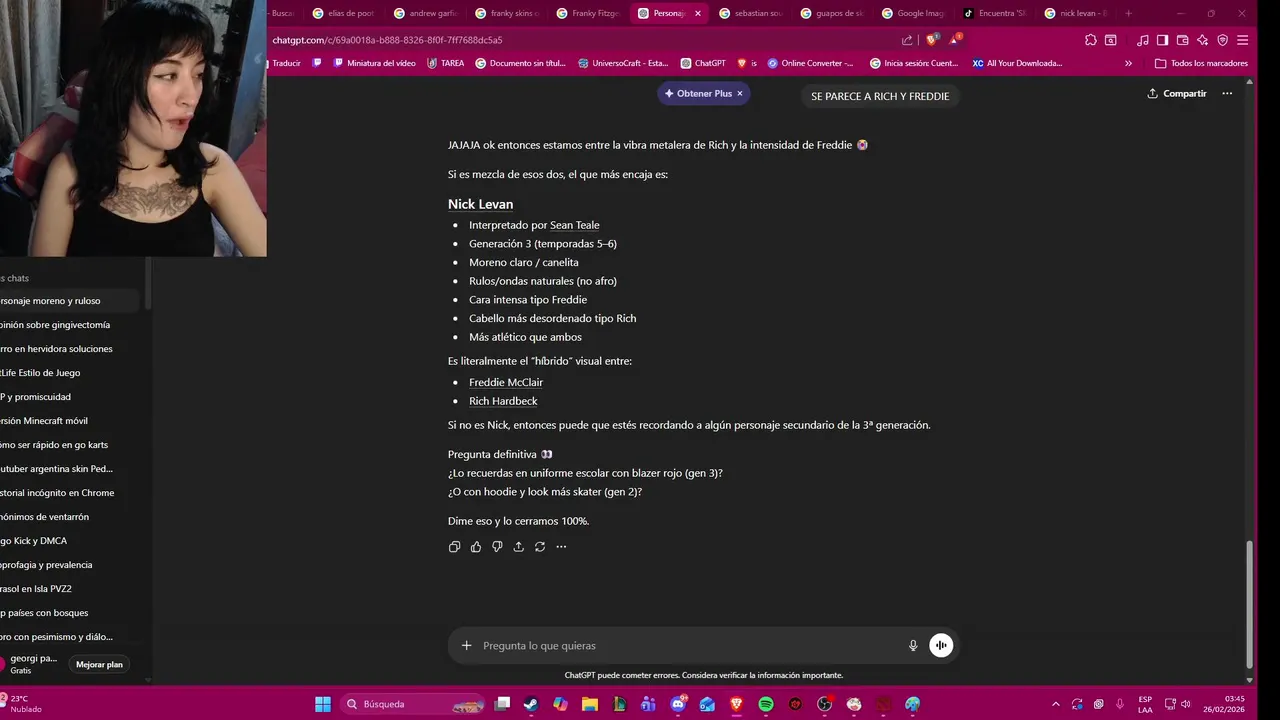Switch to the Google Imag tab
The height and width of the screenshot is (720, 1280).
coord(913,13)
